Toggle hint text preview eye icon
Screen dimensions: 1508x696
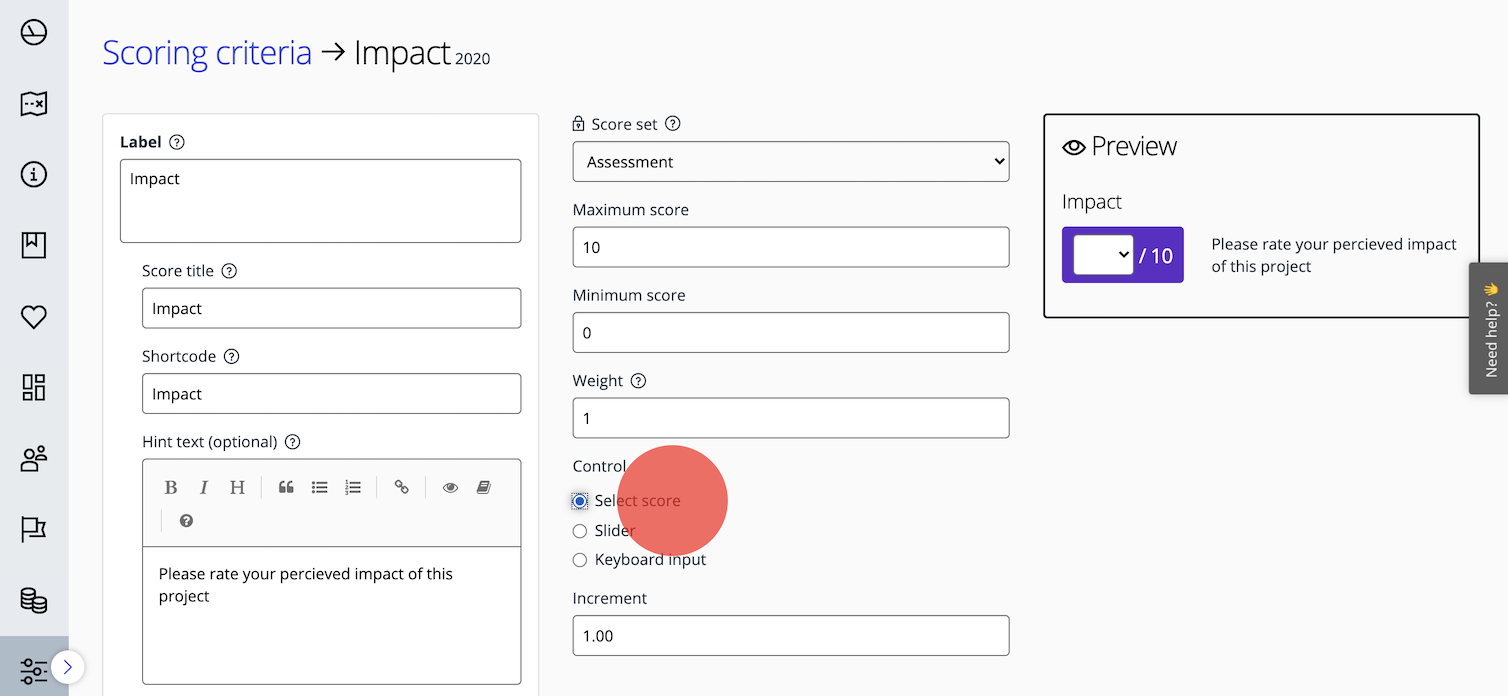click(x=450, y=488)
